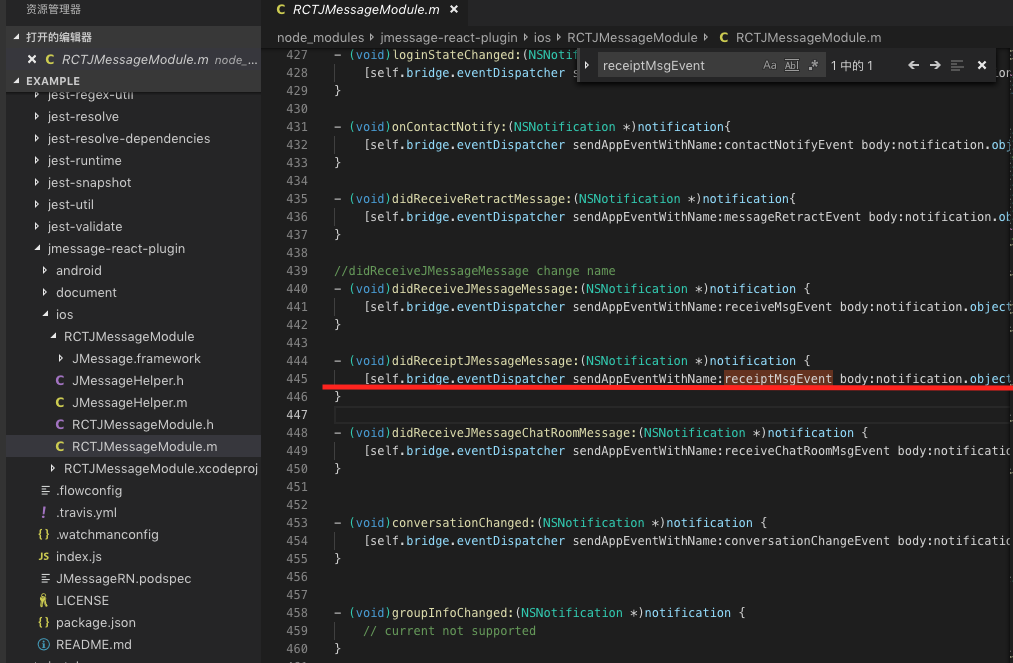This screenshot has width=1013, height=663.
Task: Expand the jest-snapshot folder
Action: coord(37,182)
